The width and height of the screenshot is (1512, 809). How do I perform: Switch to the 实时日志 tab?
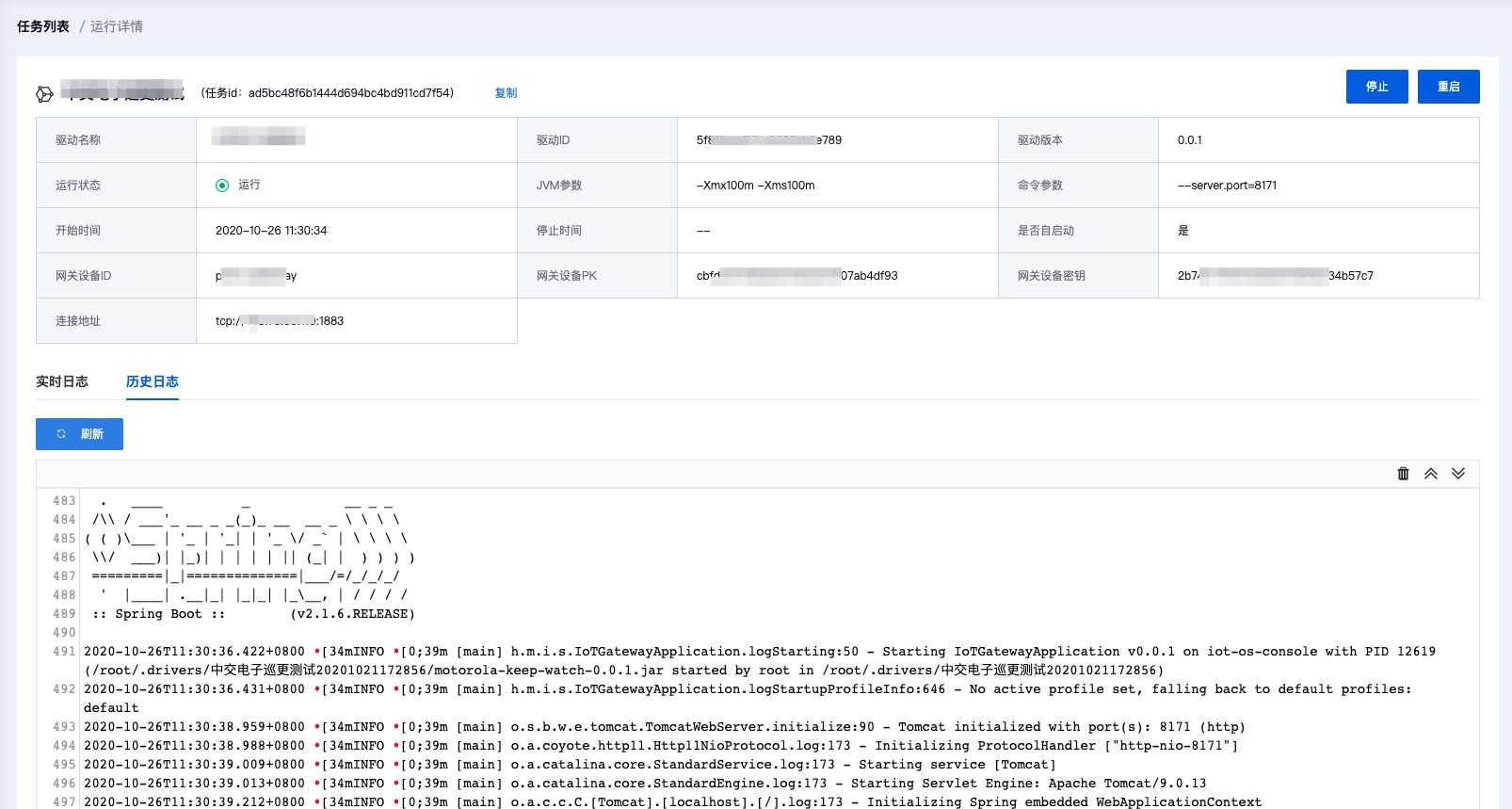coord(62,381)
